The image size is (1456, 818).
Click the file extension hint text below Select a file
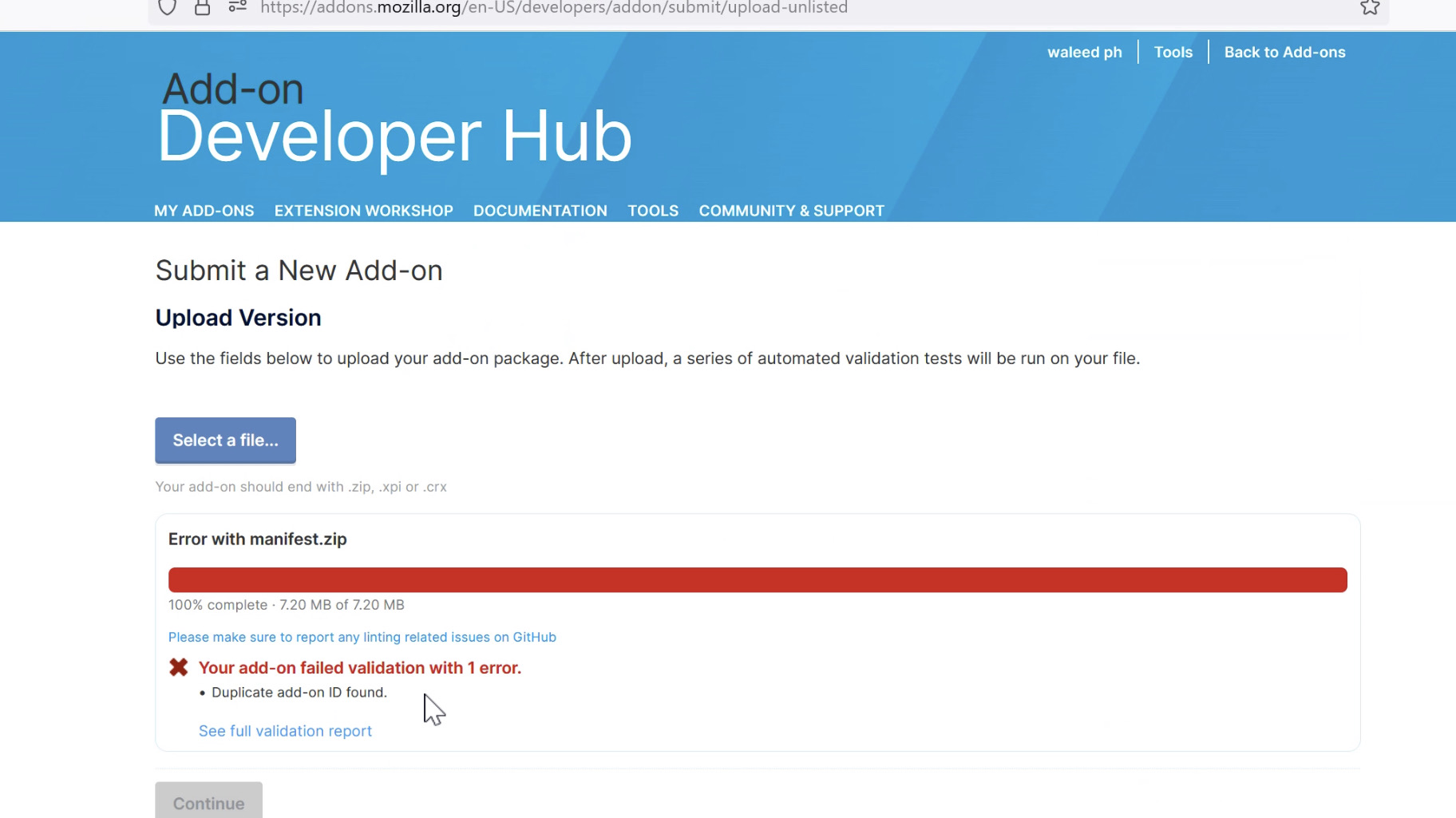point(301,487)
